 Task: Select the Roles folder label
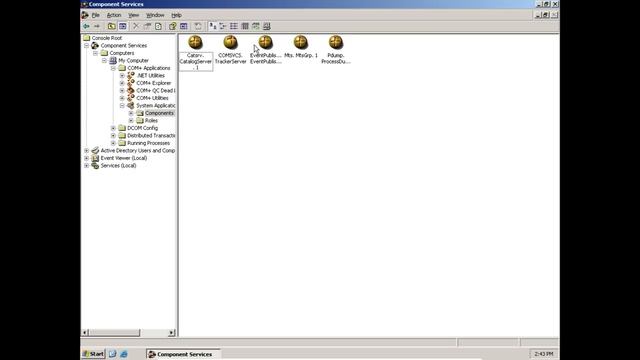pos(151,120)
